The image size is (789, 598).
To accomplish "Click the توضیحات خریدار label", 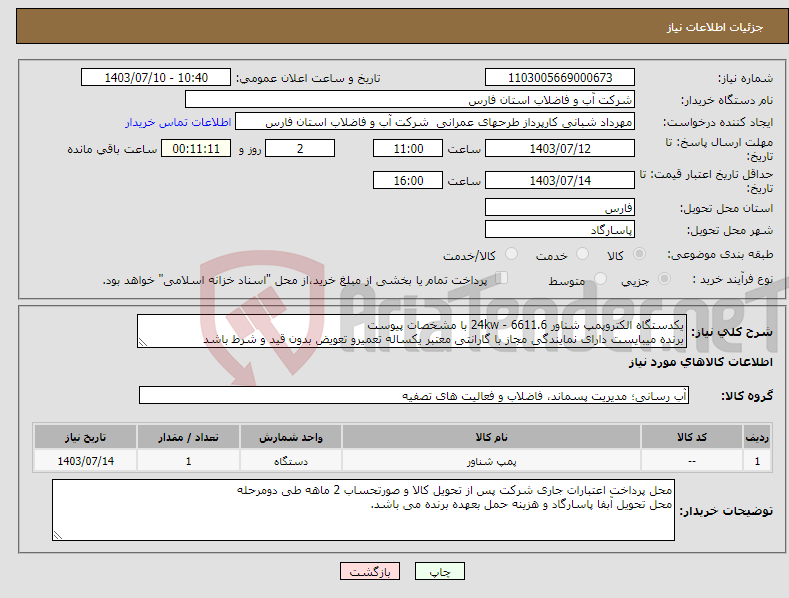I will [x=726, y=511].
